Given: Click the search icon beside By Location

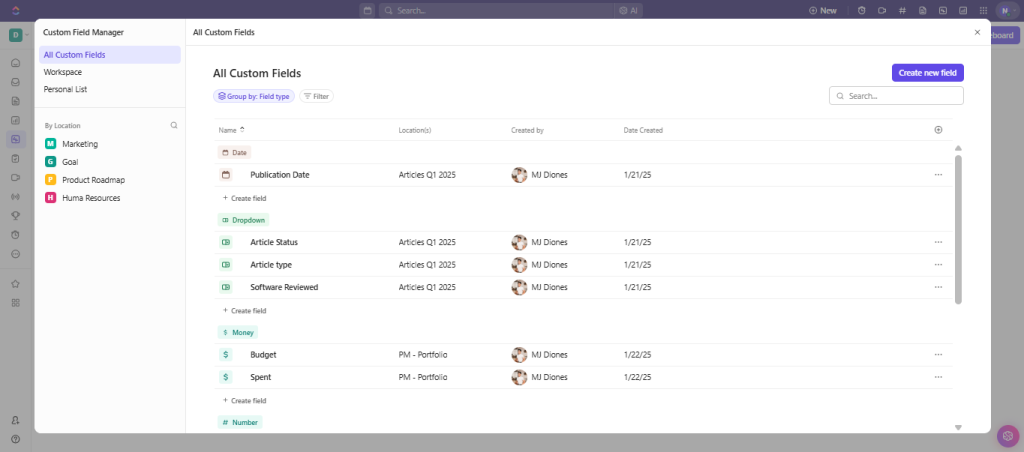Looking at the screenshot, I should (174, 126).
